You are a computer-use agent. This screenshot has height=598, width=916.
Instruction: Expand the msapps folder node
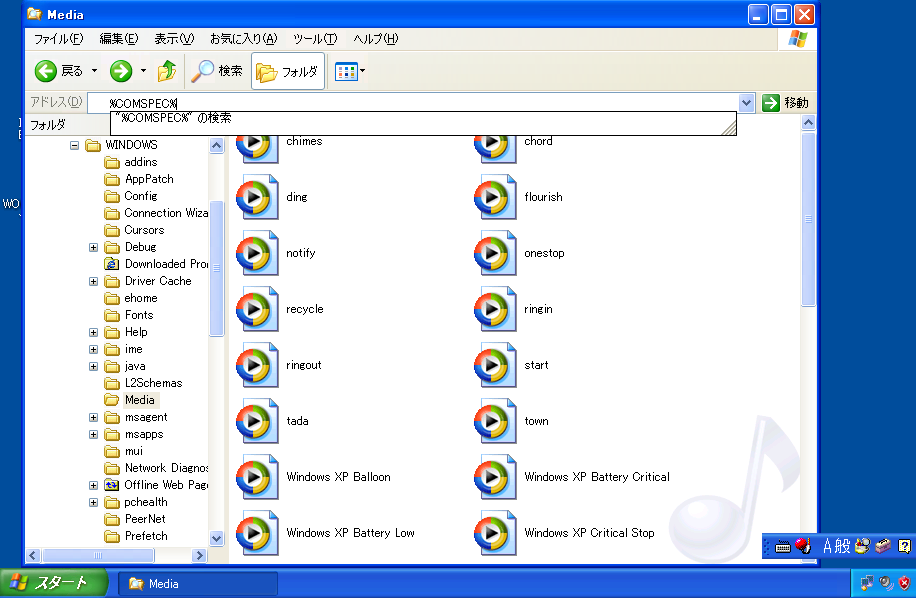[x=93, y=434]
